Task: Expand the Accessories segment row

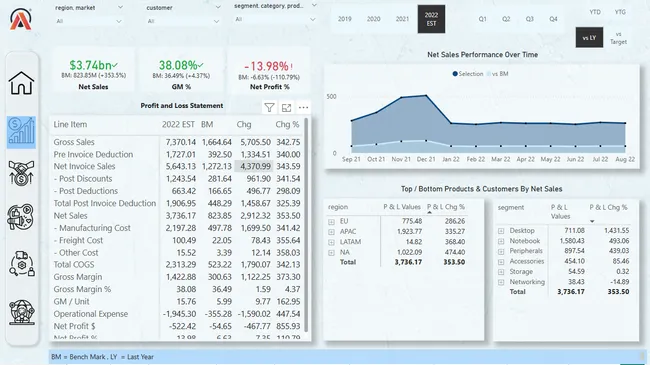Action: click(x=501, y=262)
